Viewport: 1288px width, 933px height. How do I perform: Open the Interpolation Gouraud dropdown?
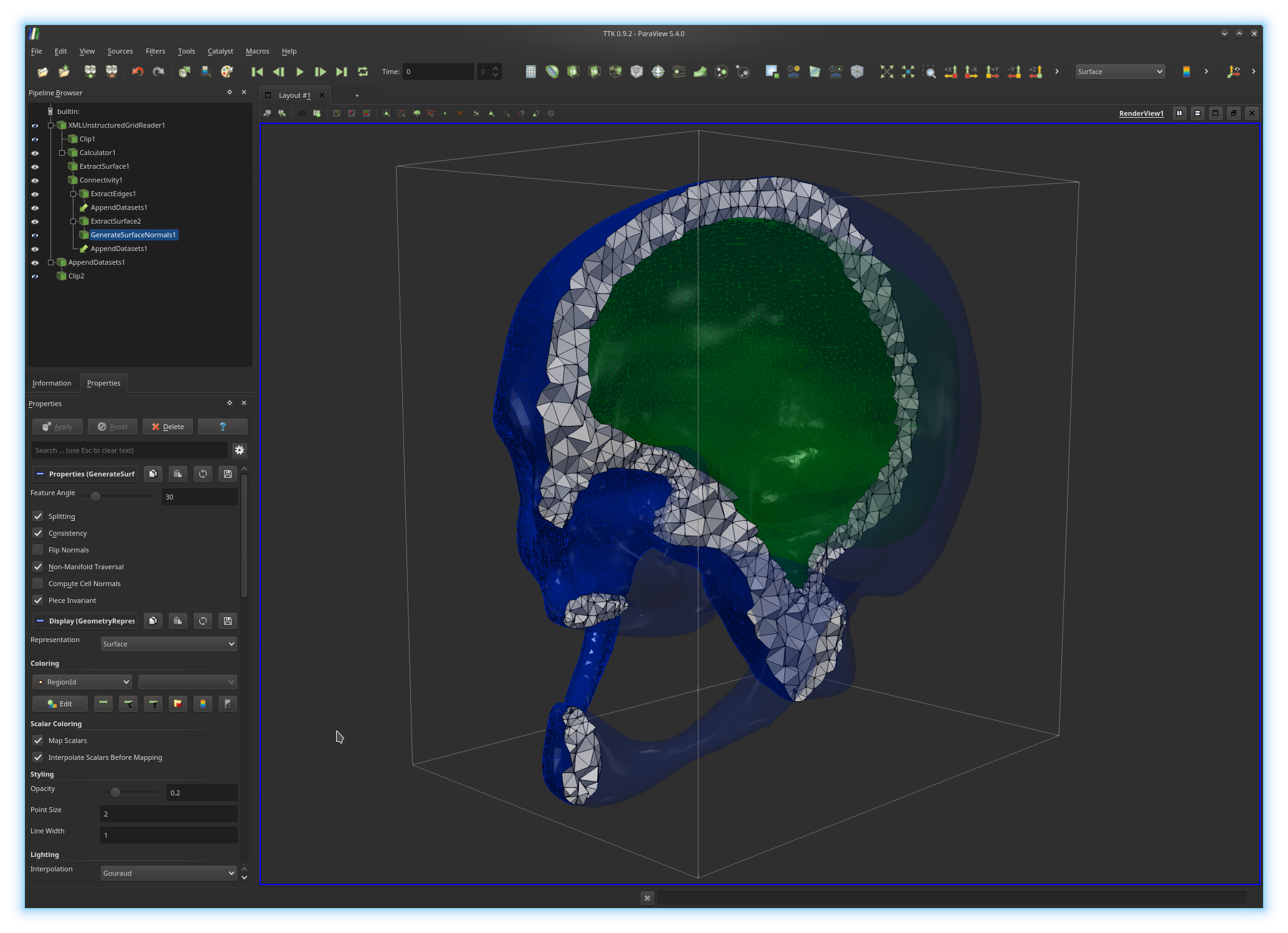(x=168, y=873)
